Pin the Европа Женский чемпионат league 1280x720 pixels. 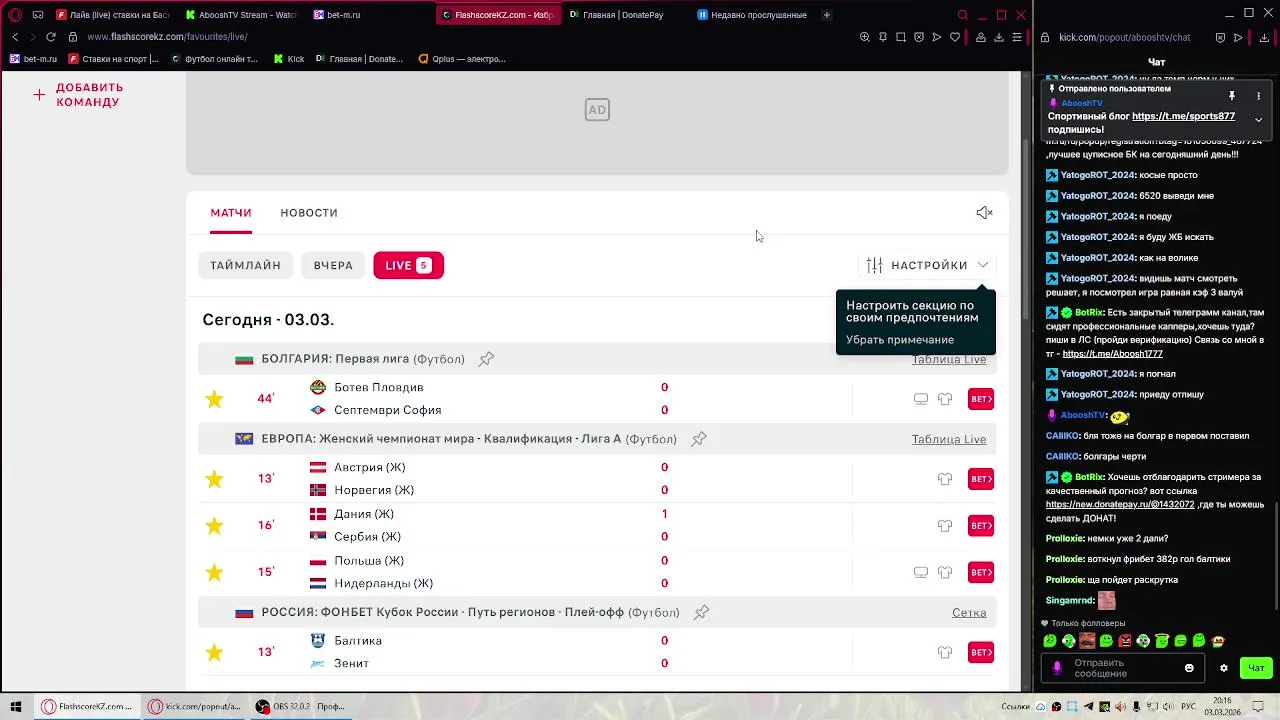[699, 439]
